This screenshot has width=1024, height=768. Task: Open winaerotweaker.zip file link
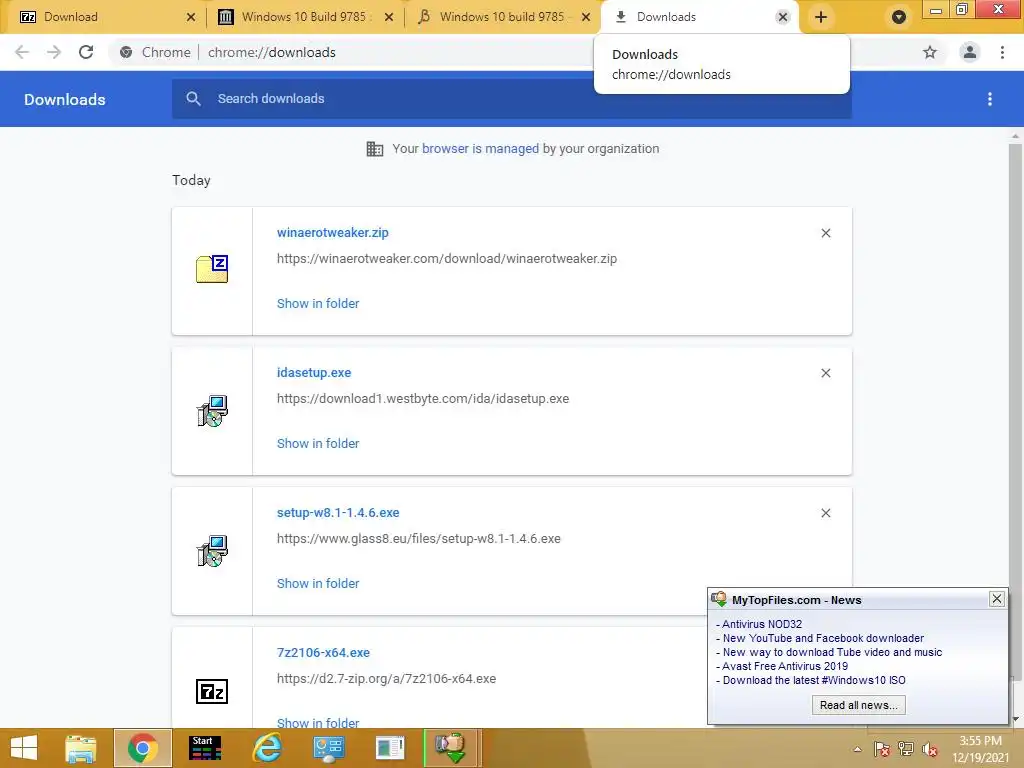(332, 232)
